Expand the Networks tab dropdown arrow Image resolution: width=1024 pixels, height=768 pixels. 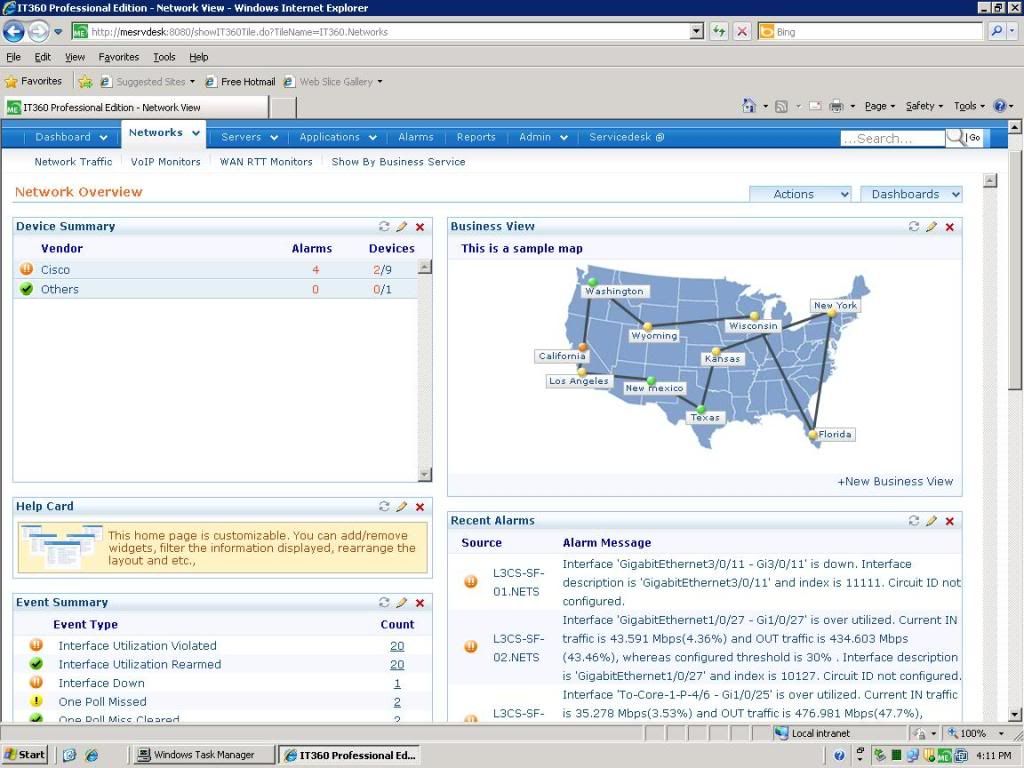196,133
